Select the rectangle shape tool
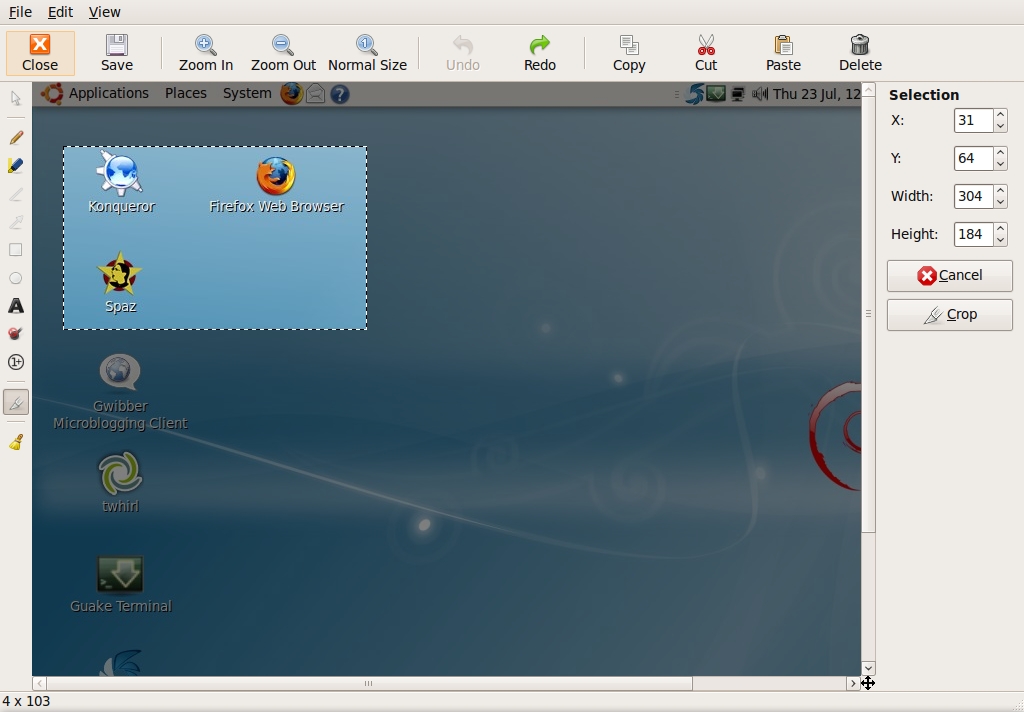This screenshot has width=1024, height=712. click(16, 250)
